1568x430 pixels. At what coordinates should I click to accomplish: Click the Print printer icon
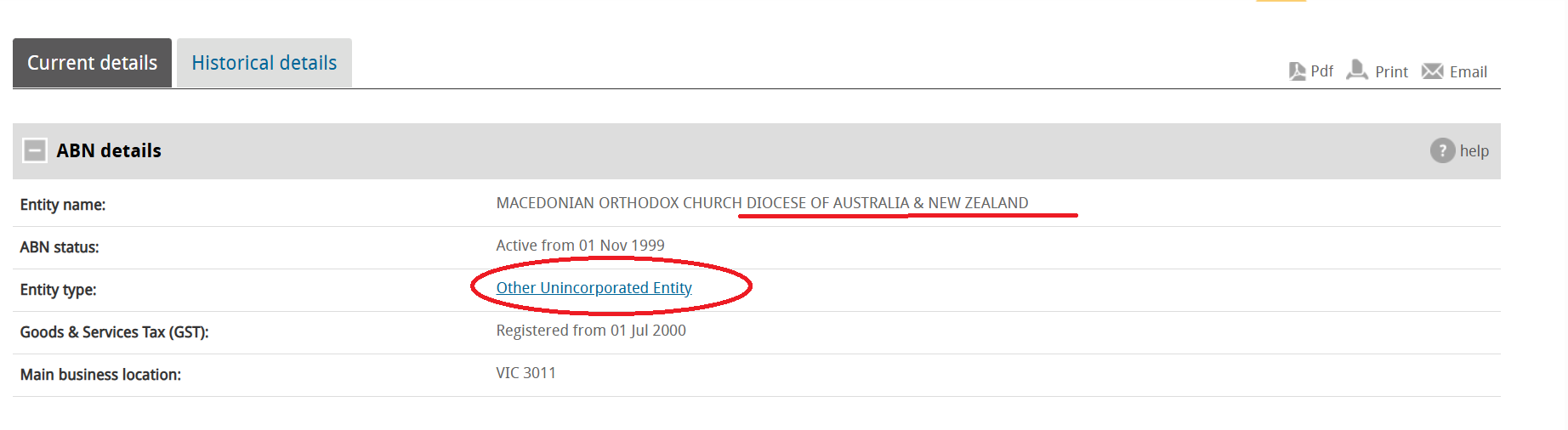1357,70
